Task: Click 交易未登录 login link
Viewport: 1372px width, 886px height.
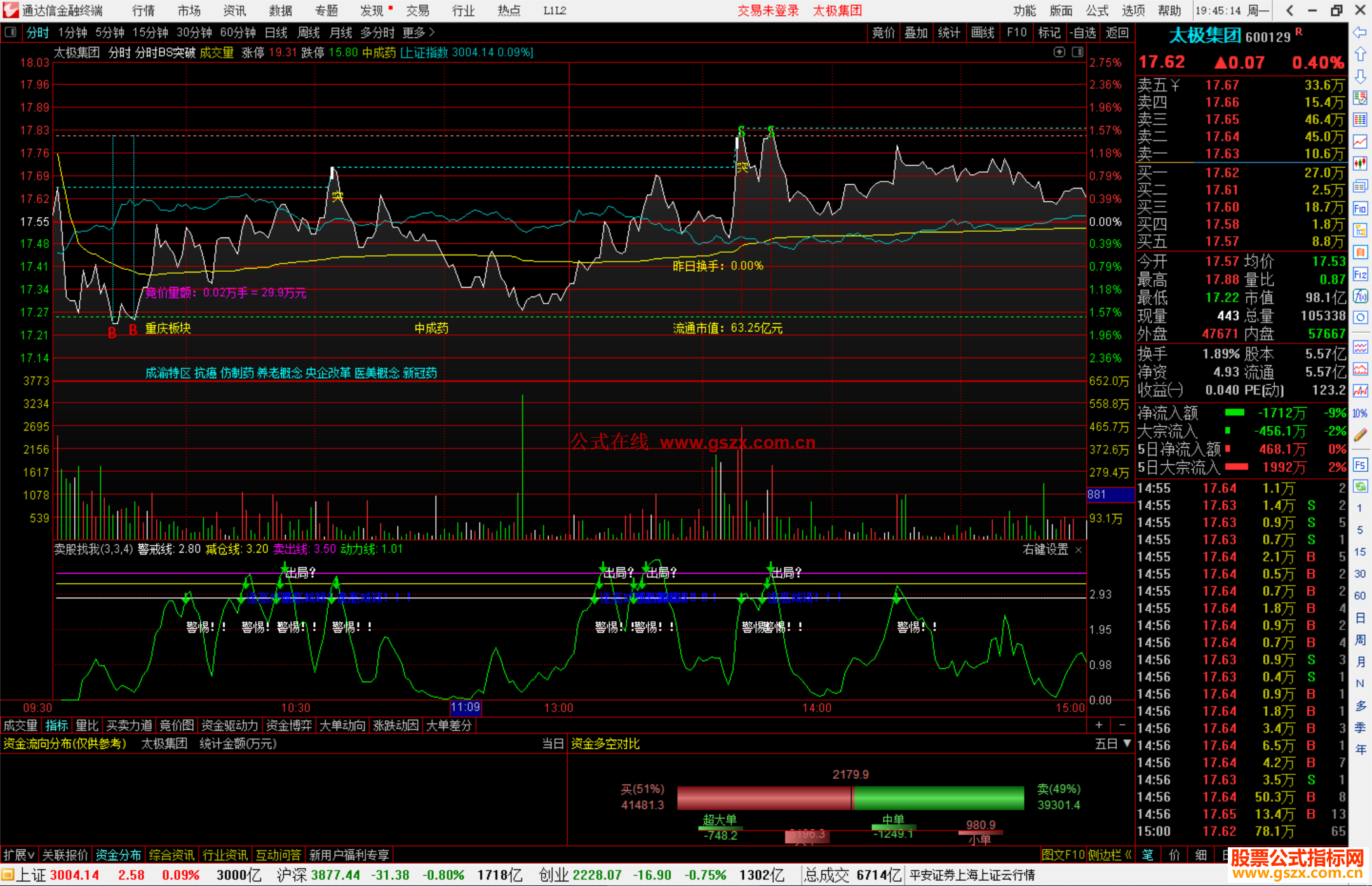Action: [768, 11]
